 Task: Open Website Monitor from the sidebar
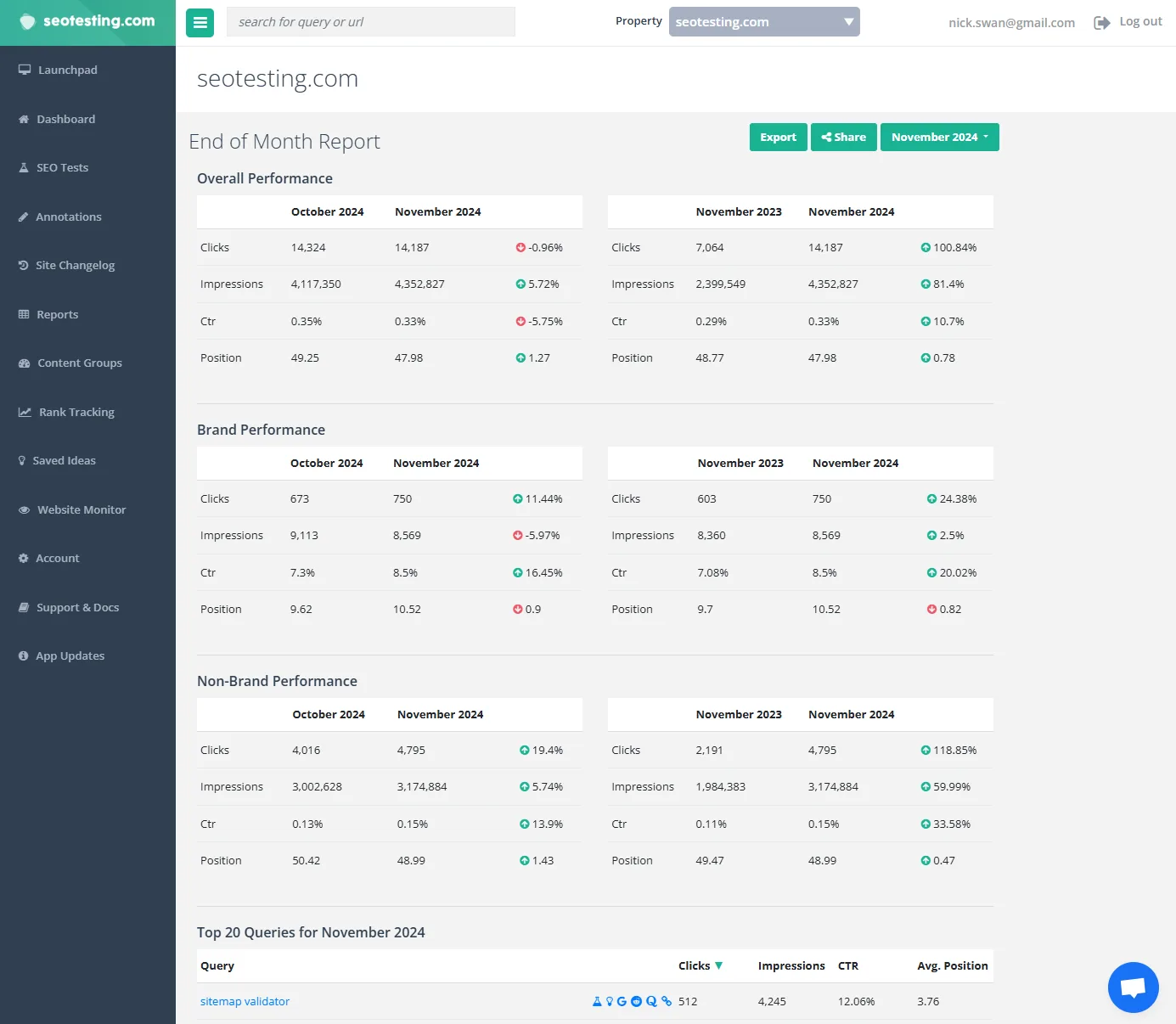(81, 509)
